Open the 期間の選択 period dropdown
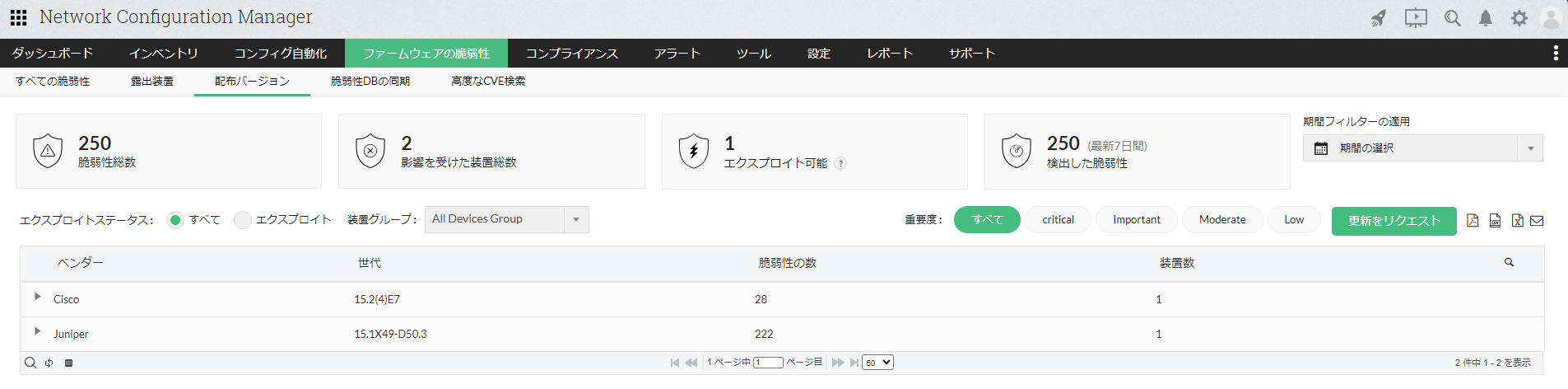The image size is (1568, 389). click(1422, 148)
